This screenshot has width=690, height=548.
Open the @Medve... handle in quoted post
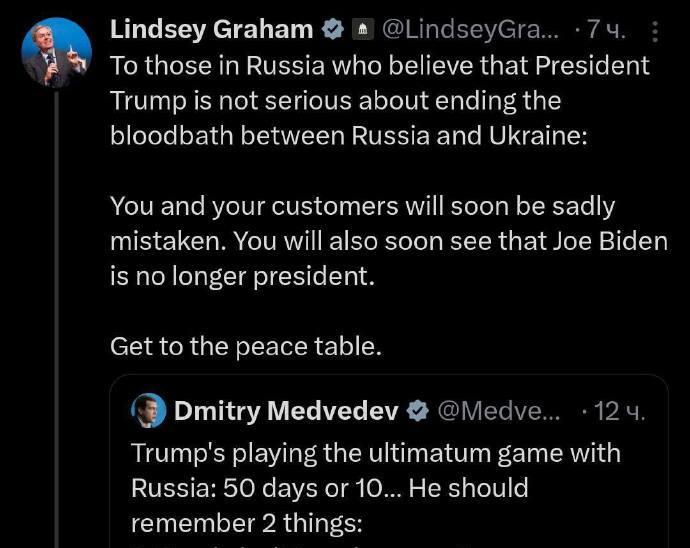coord(500,410)
